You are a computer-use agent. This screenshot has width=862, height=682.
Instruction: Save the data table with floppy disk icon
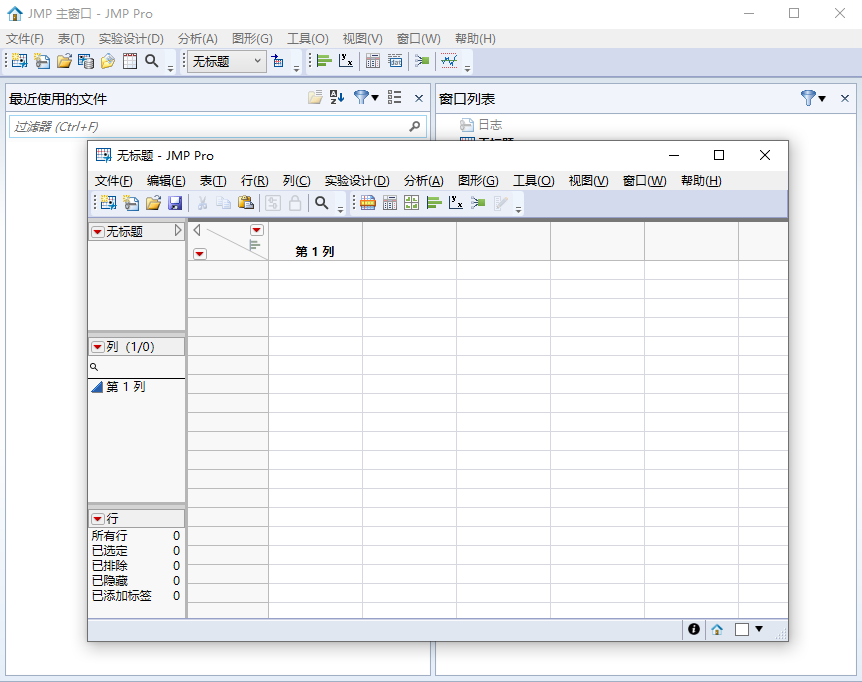point(175,203)
